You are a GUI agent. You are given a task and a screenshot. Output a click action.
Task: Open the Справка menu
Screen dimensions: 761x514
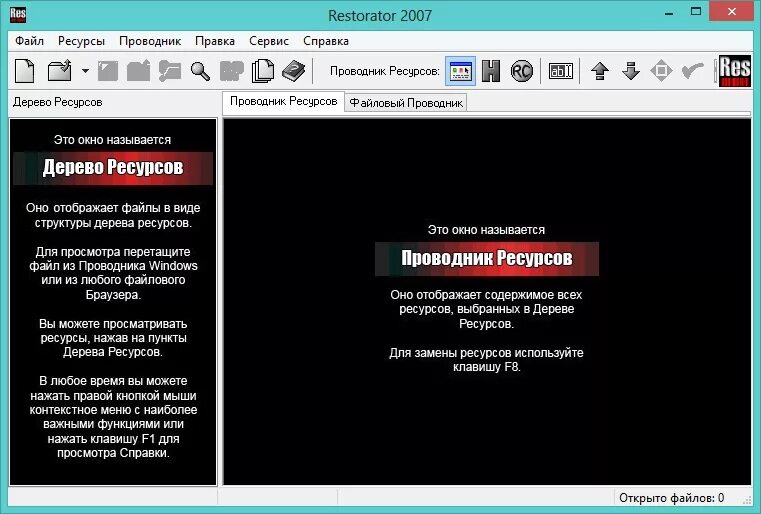(326, 41)
